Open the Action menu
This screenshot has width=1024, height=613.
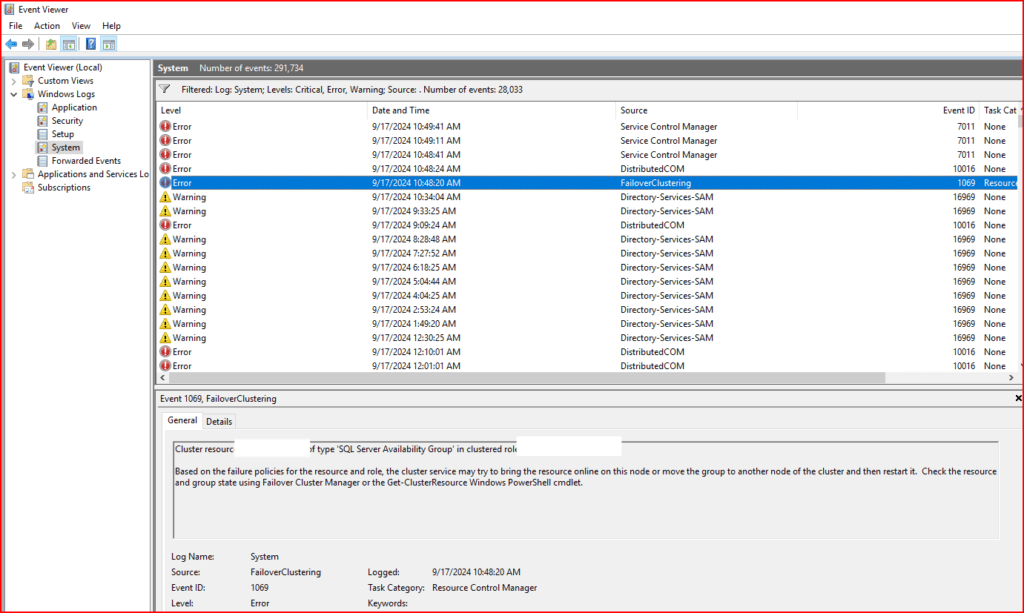(47, 26)
